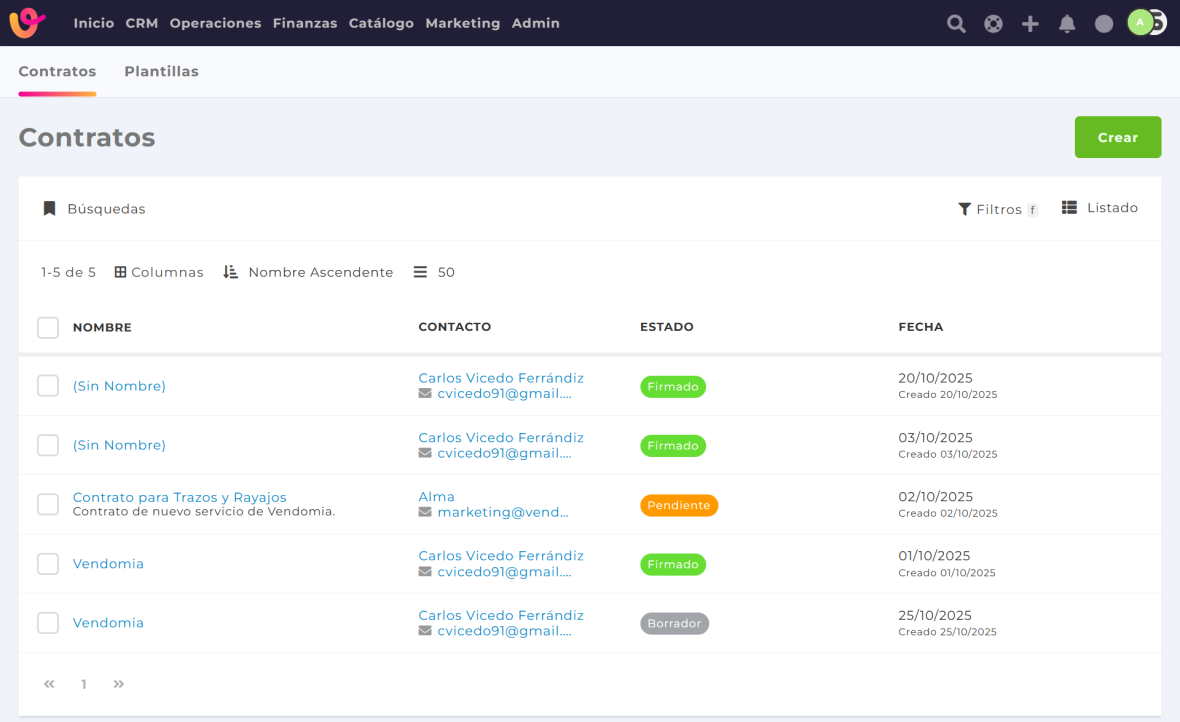This screenshot has width=1180, height=722.
Task: Change the Nombre Ascendente sort order
Action: click(308, 272)
